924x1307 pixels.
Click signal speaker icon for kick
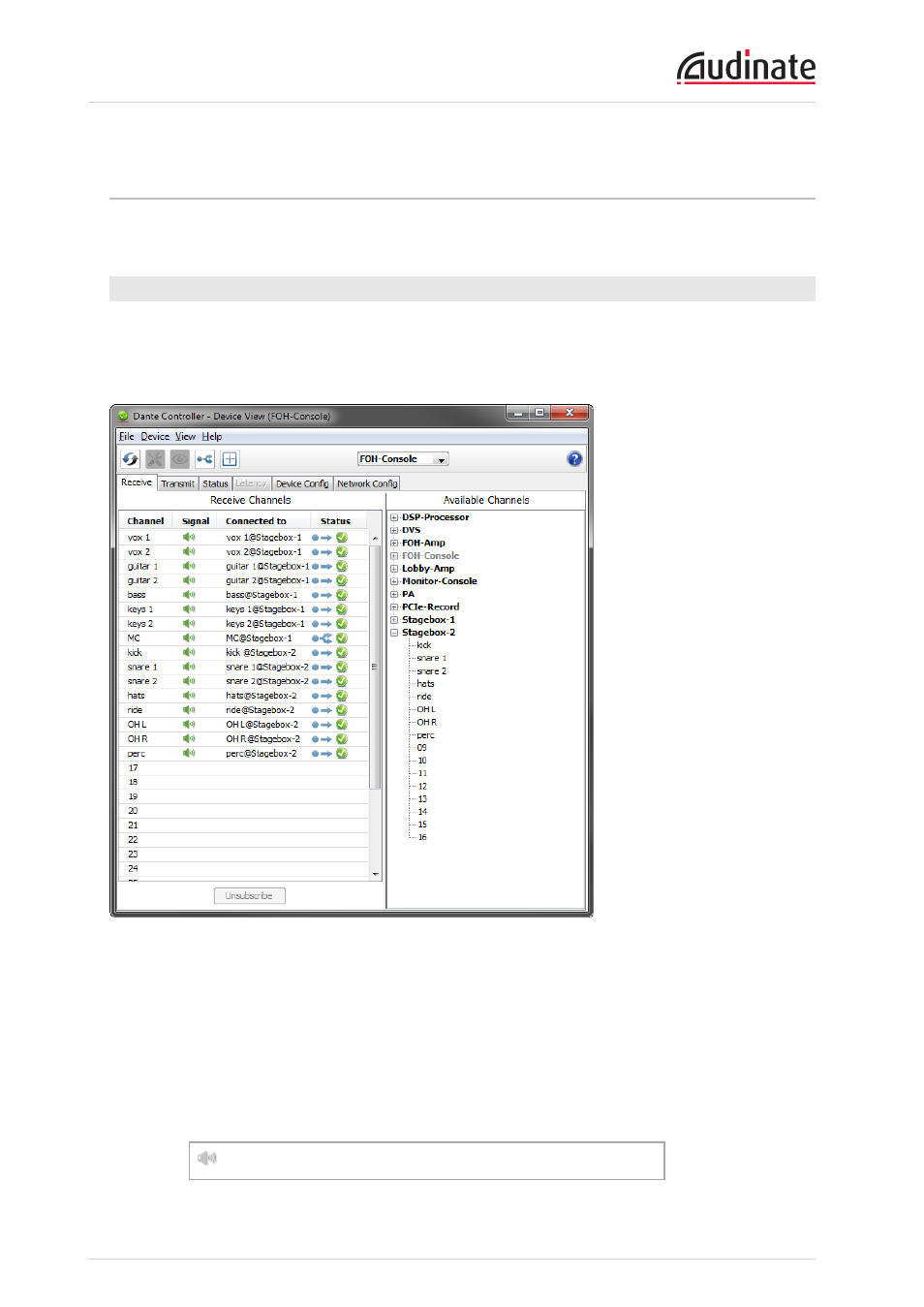pyautogui.click(x=189, y=652)
